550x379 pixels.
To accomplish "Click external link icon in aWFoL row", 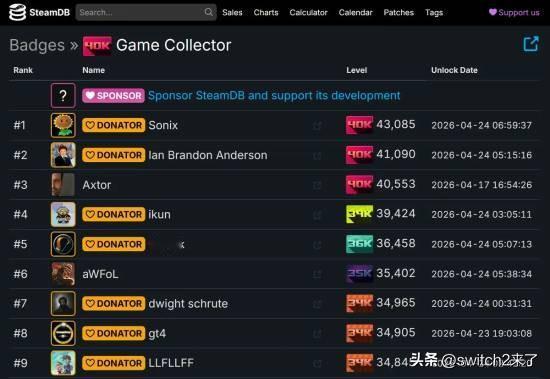I will click(x=317, y=274).
